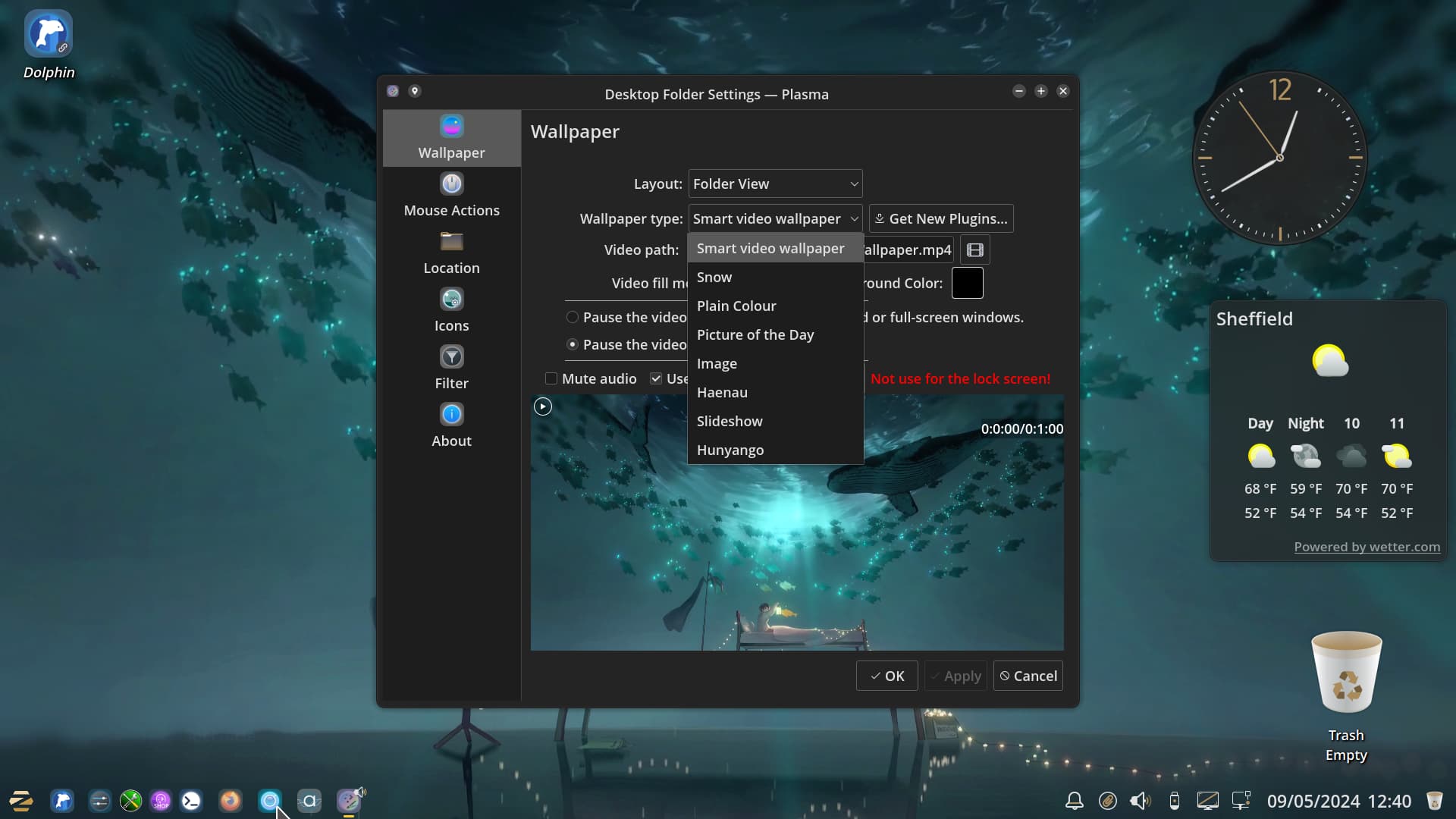Image resolution: width=1456 pixels, height=819 pixels.
Task: Open the wrench tools app in the taskbar
Action: point(130,801)
